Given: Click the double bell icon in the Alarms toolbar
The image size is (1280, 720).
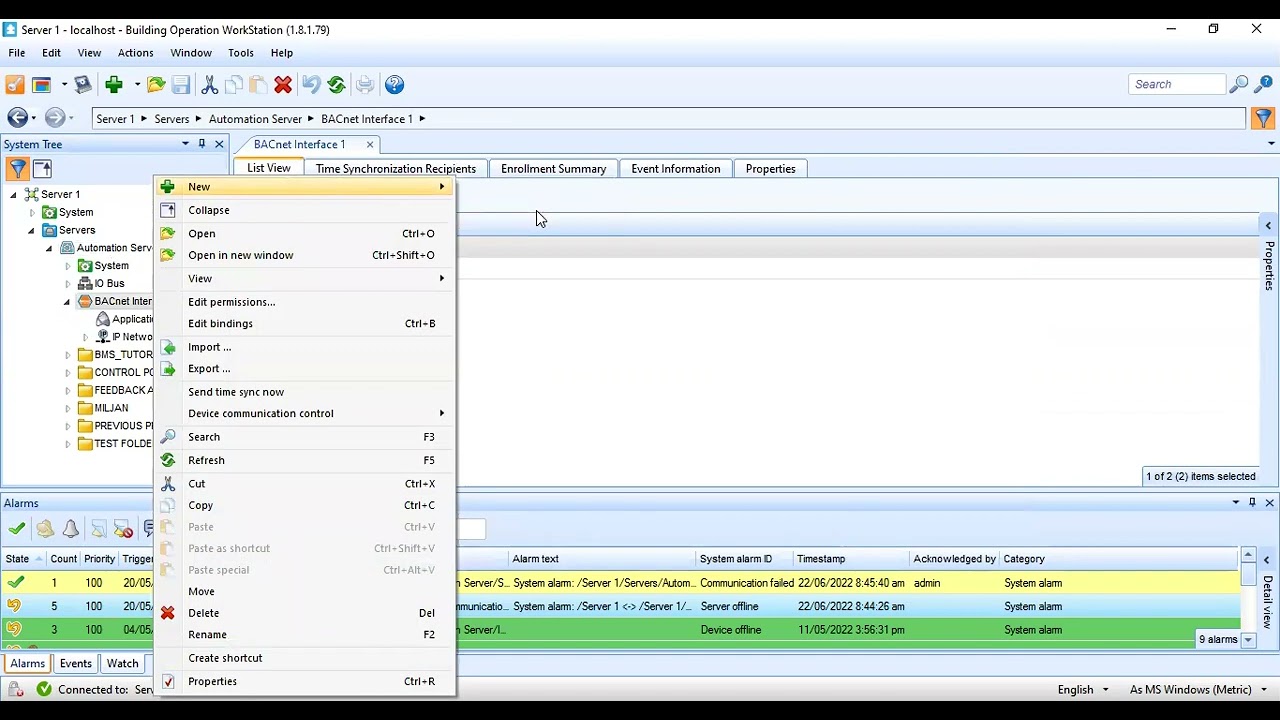Looking at the screenshot, I should click(x=45, y=529).
